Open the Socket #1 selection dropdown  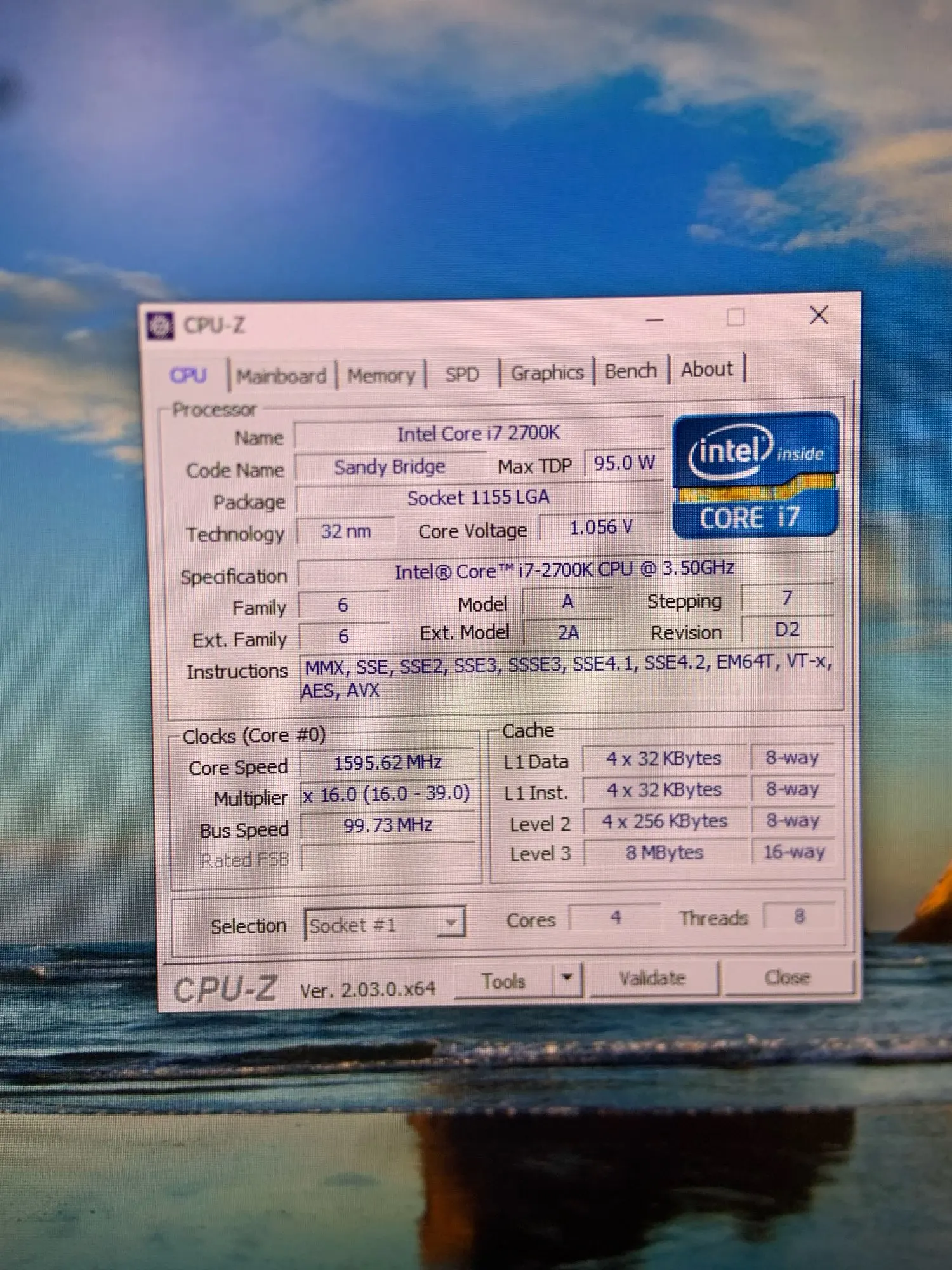[385, 924]
